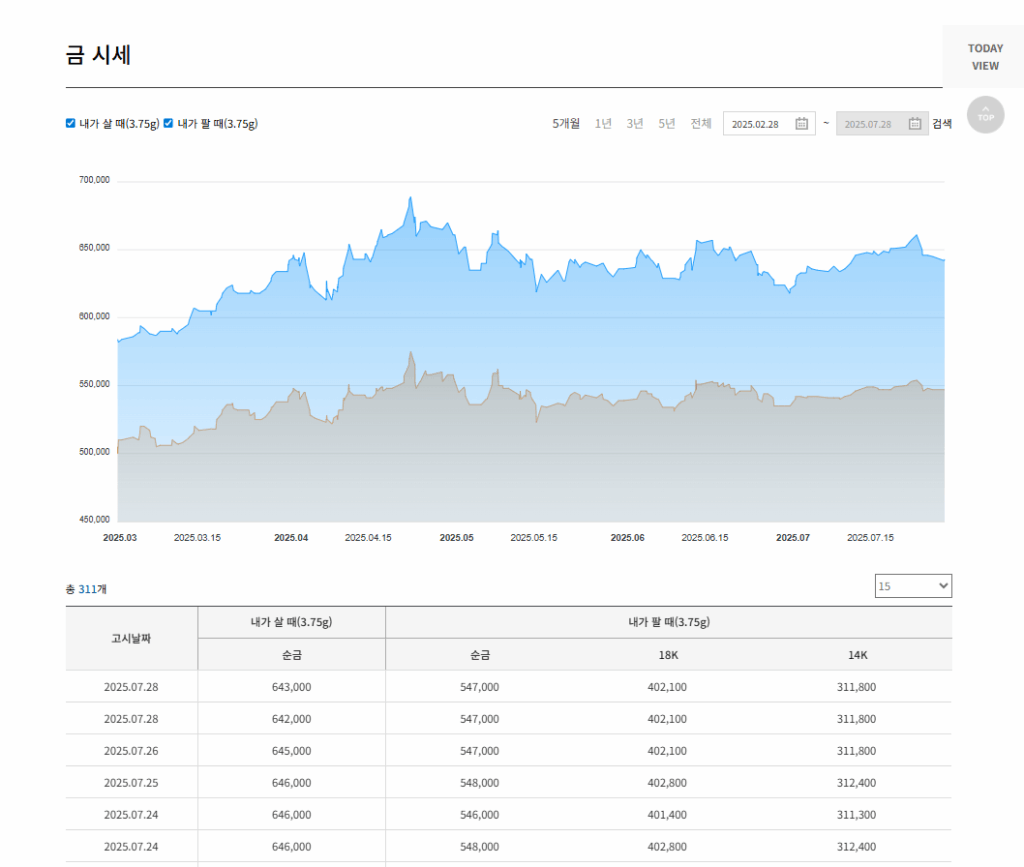
Task: Click the total count 311 number
Action: click(87, 590)
